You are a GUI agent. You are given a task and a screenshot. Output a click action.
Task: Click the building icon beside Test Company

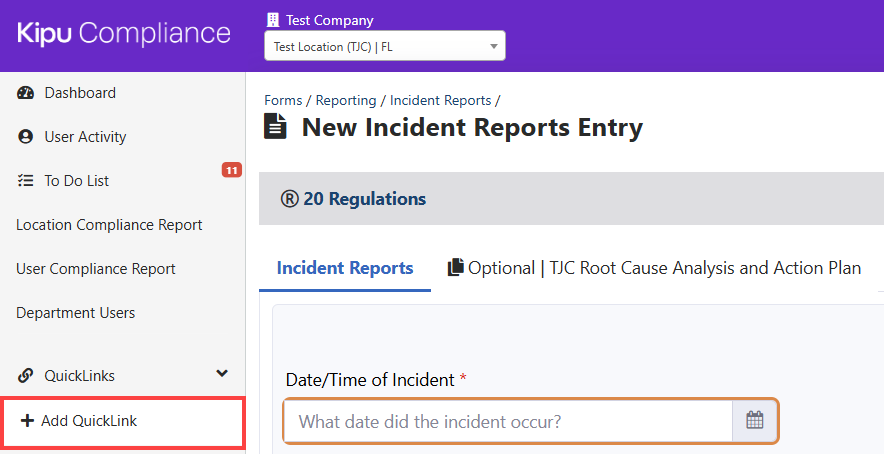273,20
